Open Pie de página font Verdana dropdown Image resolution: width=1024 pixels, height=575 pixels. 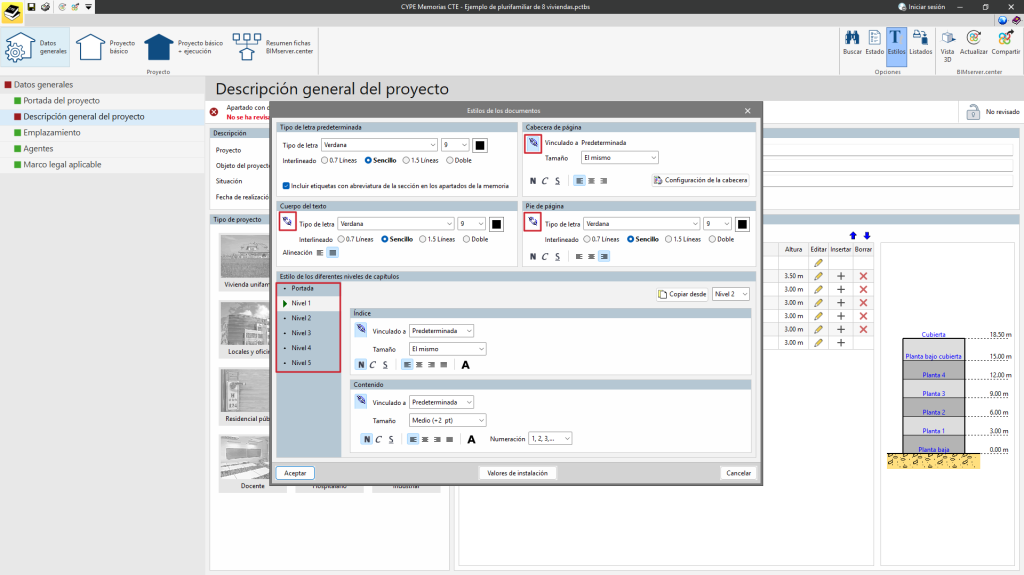[641, 224]
